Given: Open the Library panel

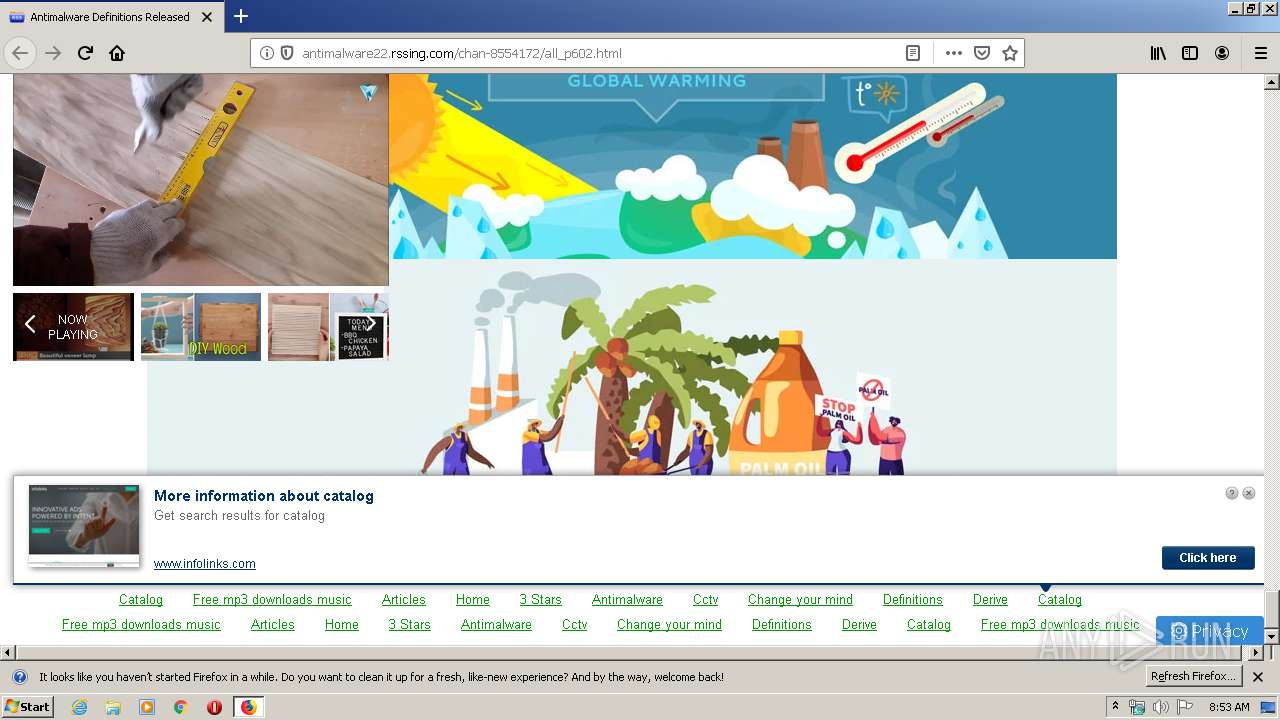Looking at the screenshot, I should coord(1158,53).
